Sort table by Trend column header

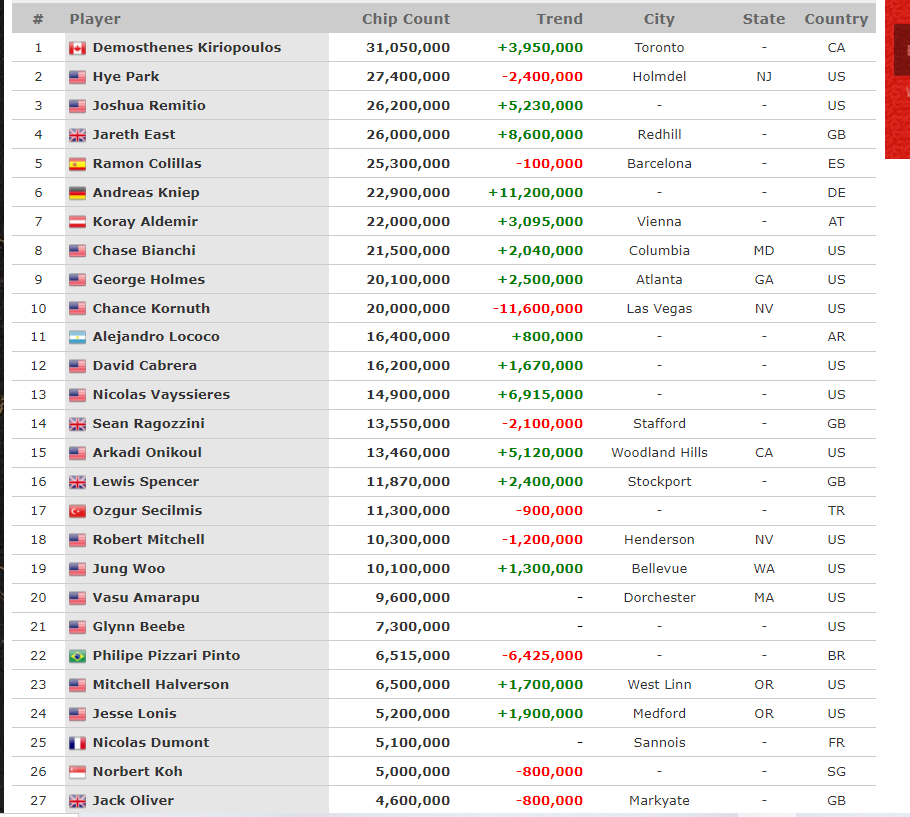pyautogui.click(x=559, y=19)
